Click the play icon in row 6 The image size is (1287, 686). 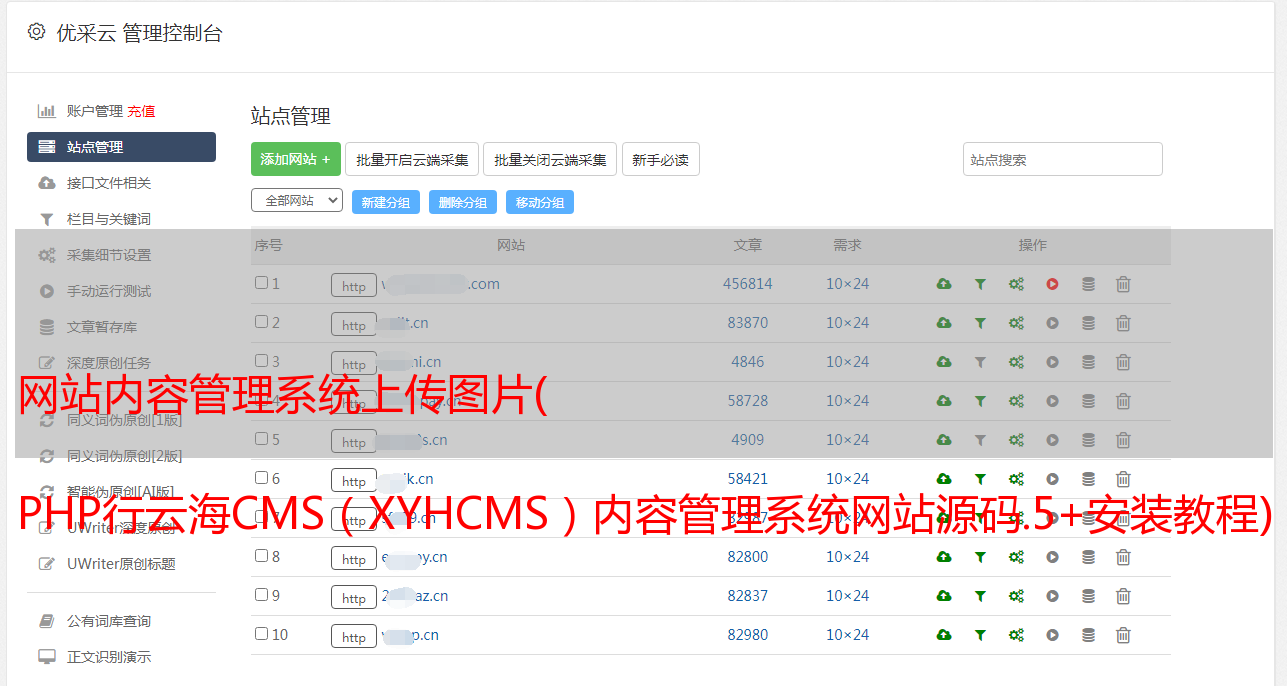point(1052,479)
